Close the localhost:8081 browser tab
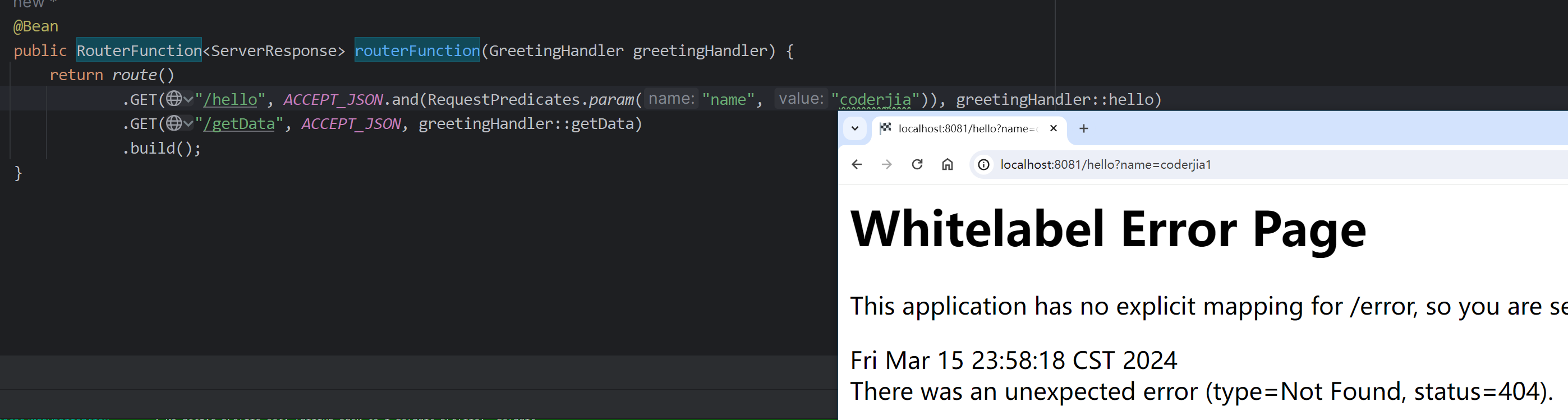Viewport: 1568px width, 420px height. (x=1054, y=128)
